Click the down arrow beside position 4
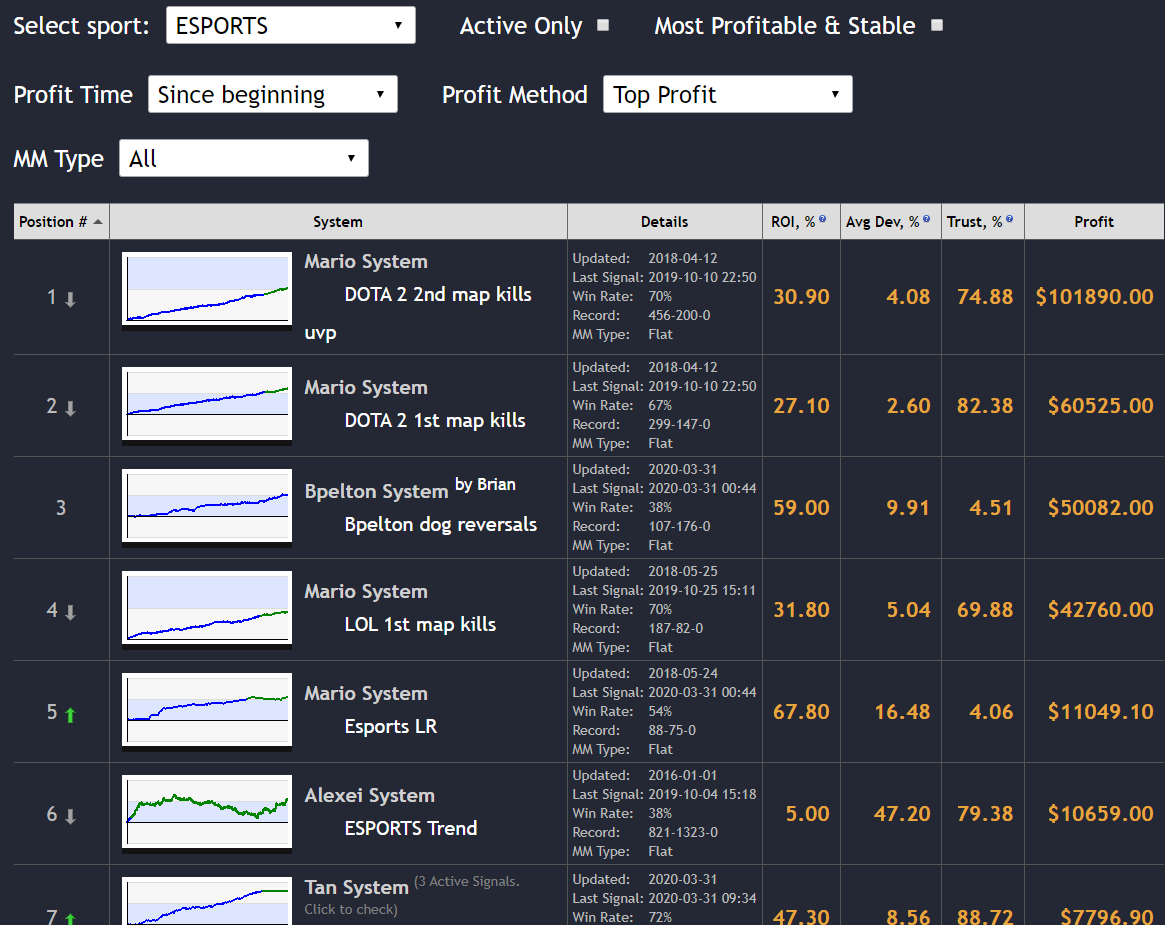Screen dimensions: 1165x925 coord(71,613)
